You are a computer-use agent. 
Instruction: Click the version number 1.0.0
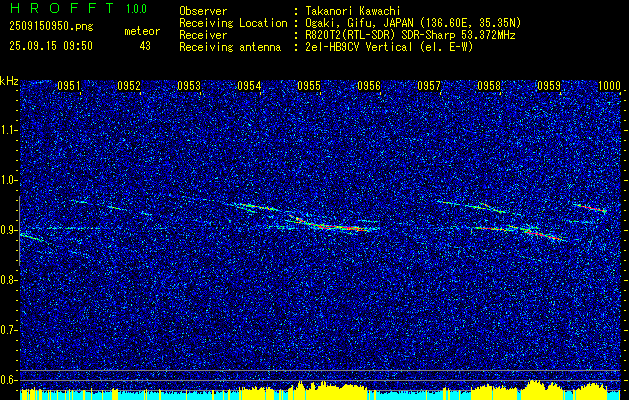pyautogui.click(x=136, y=9)
